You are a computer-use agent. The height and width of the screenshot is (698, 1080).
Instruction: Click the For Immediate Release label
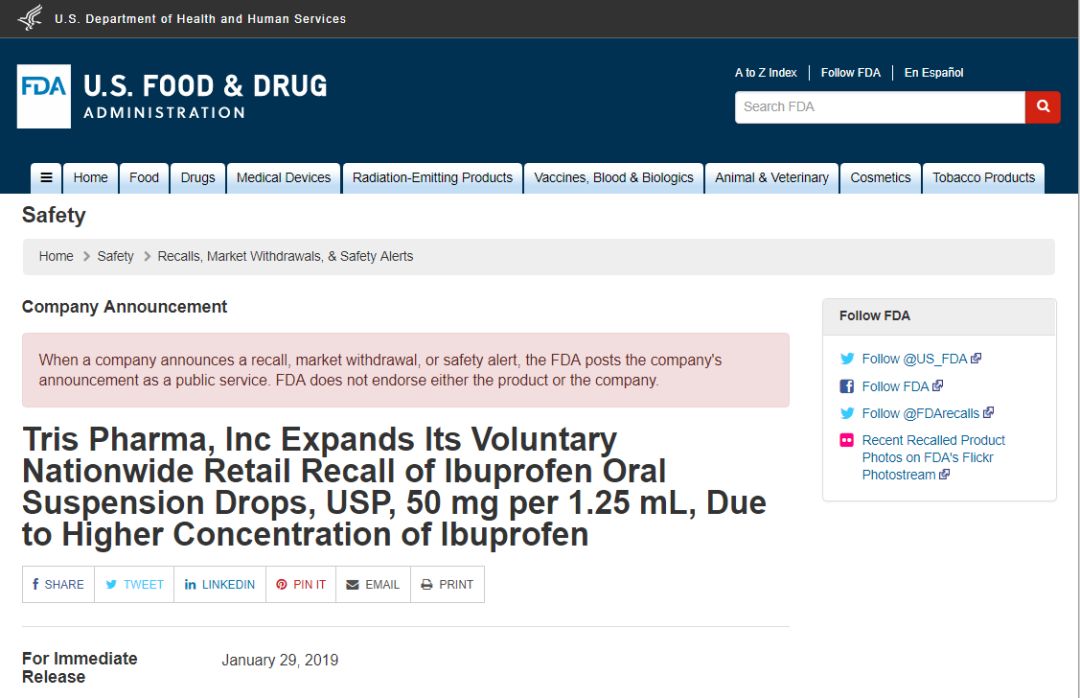point(79,668)
